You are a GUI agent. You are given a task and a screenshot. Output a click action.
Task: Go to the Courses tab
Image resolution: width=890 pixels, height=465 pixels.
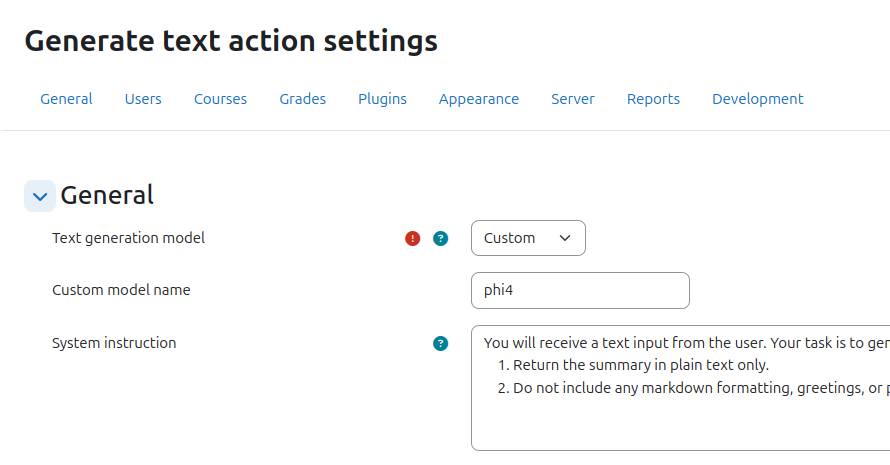(x=220, y=99)
